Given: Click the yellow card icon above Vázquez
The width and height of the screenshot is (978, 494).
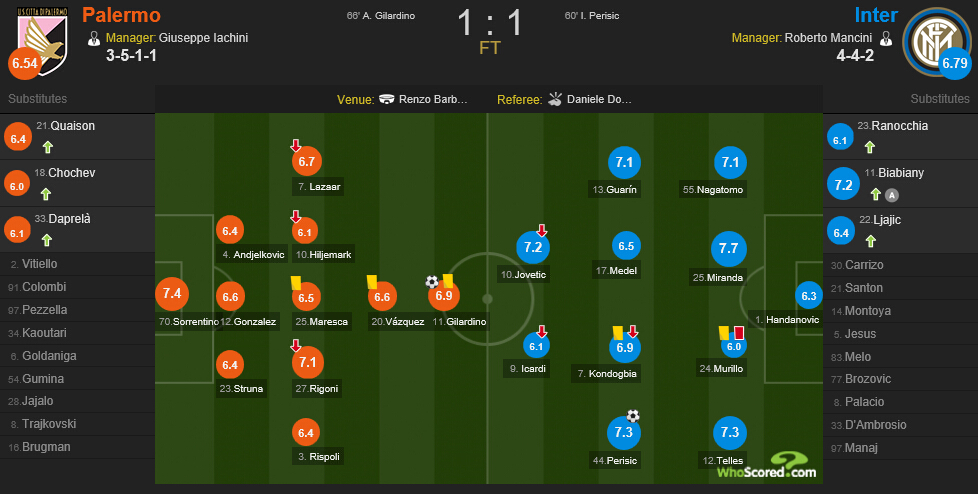Looking at the screenshot, I should click(372, 282).
